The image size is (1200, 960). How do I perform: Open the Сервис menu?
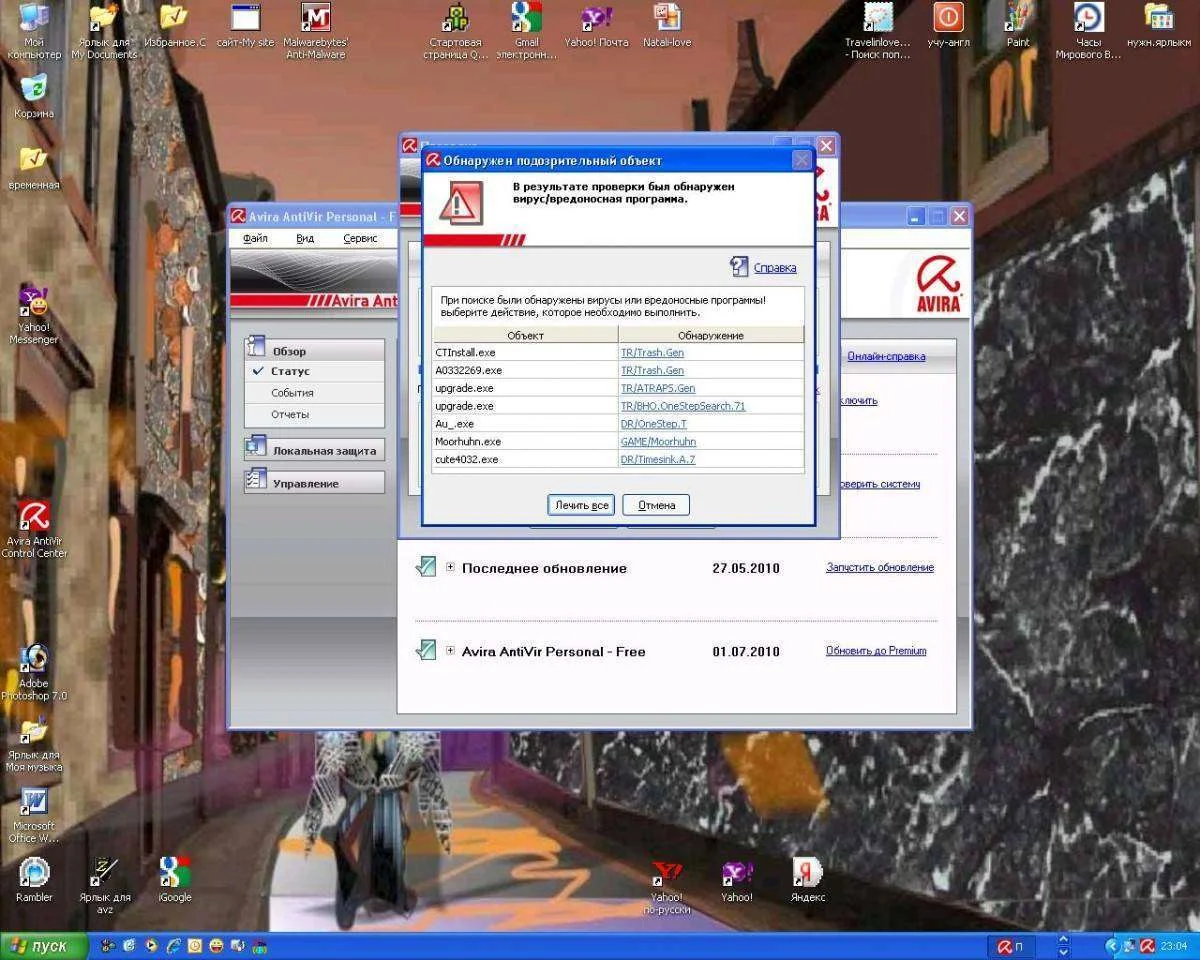click(360, 239)
